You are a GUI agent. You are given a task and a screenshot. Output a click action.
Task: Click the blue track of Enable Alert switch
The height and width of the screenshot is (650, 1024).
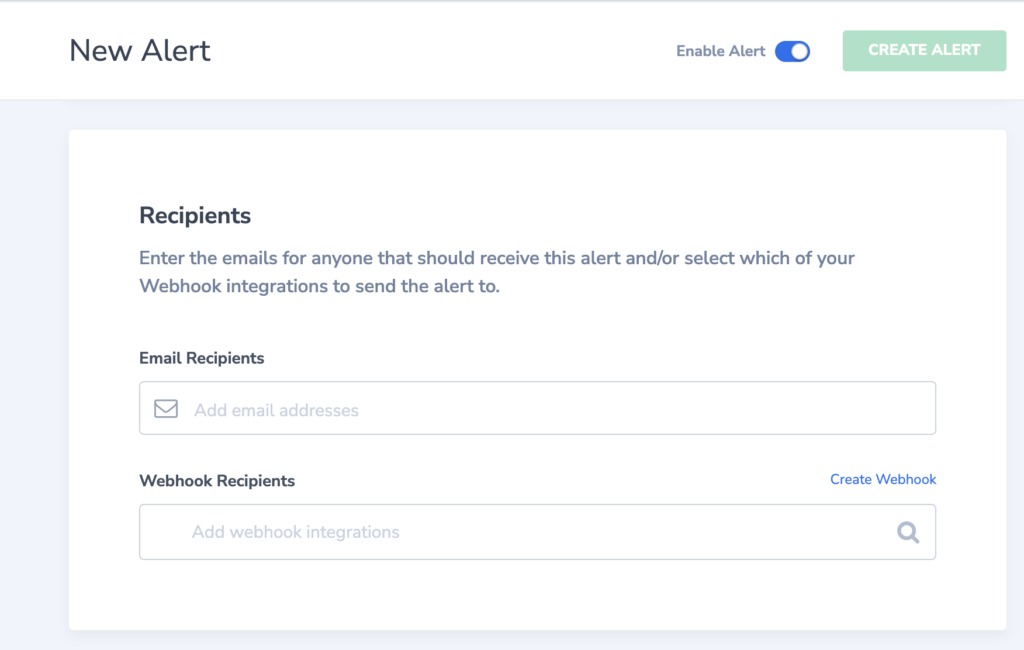coord(783,52)
